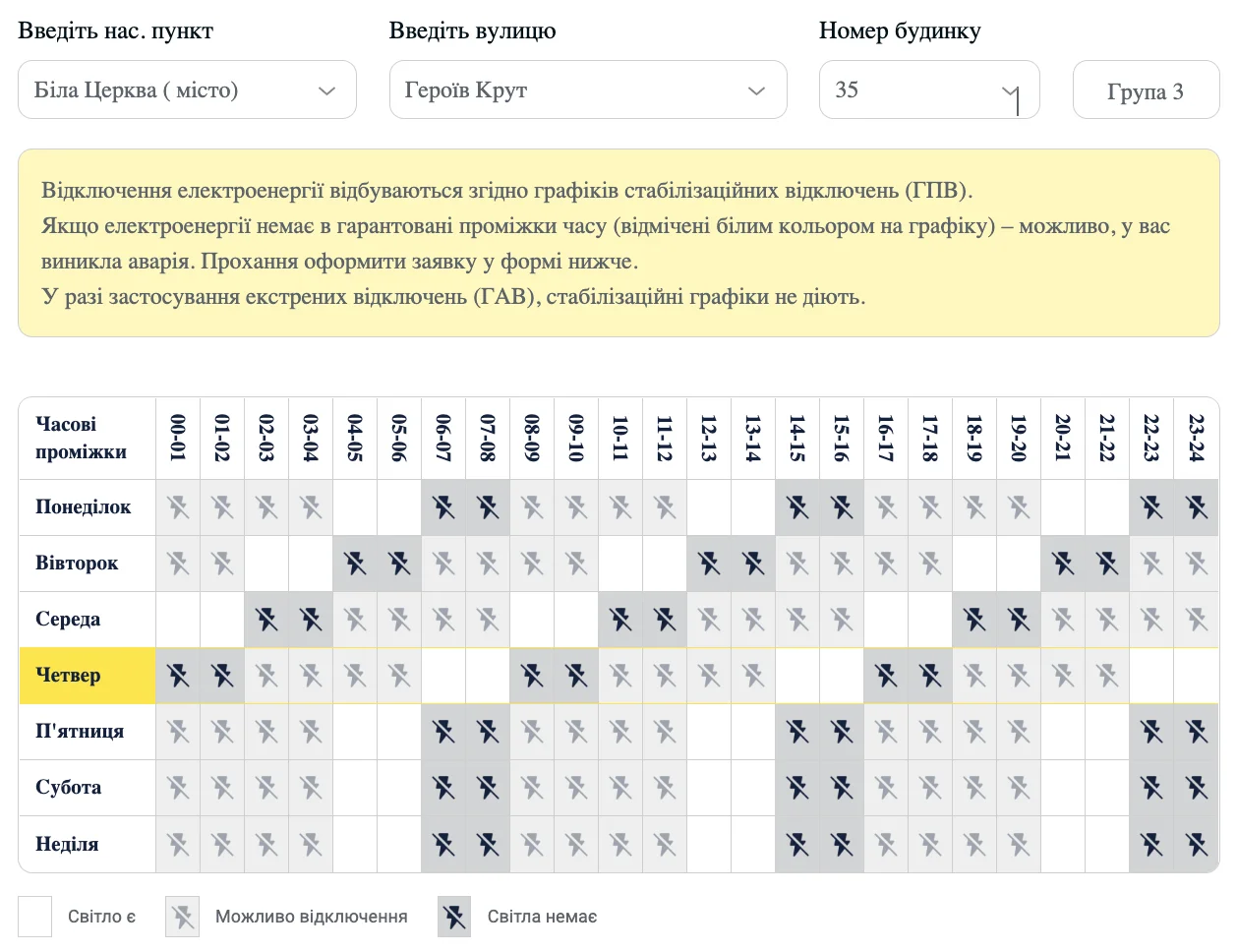The height and width of the screenshot is (952, 1237).
Task: Click the 'Група 3' button
Action: (x=1146, y=90)
